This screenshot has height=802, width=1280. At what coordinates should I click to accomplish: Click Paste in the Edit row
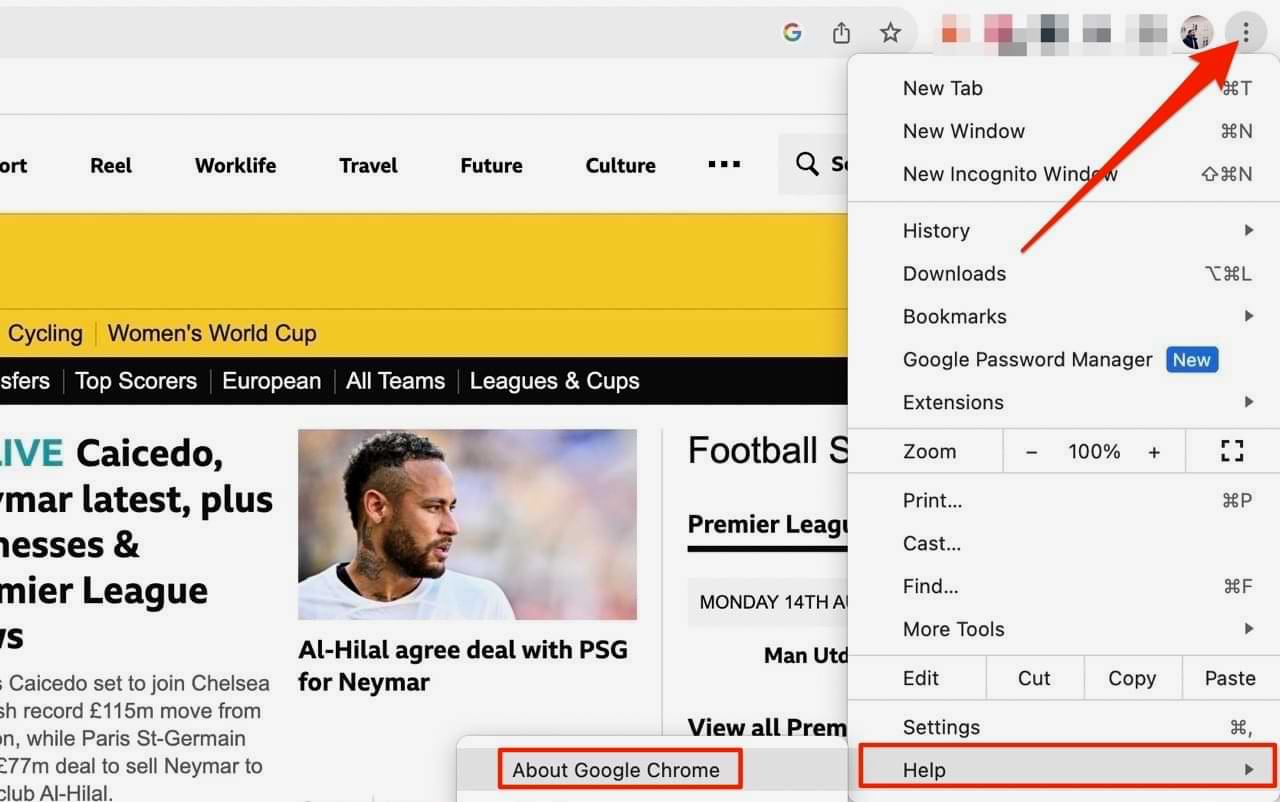(x=1230, y=678)
